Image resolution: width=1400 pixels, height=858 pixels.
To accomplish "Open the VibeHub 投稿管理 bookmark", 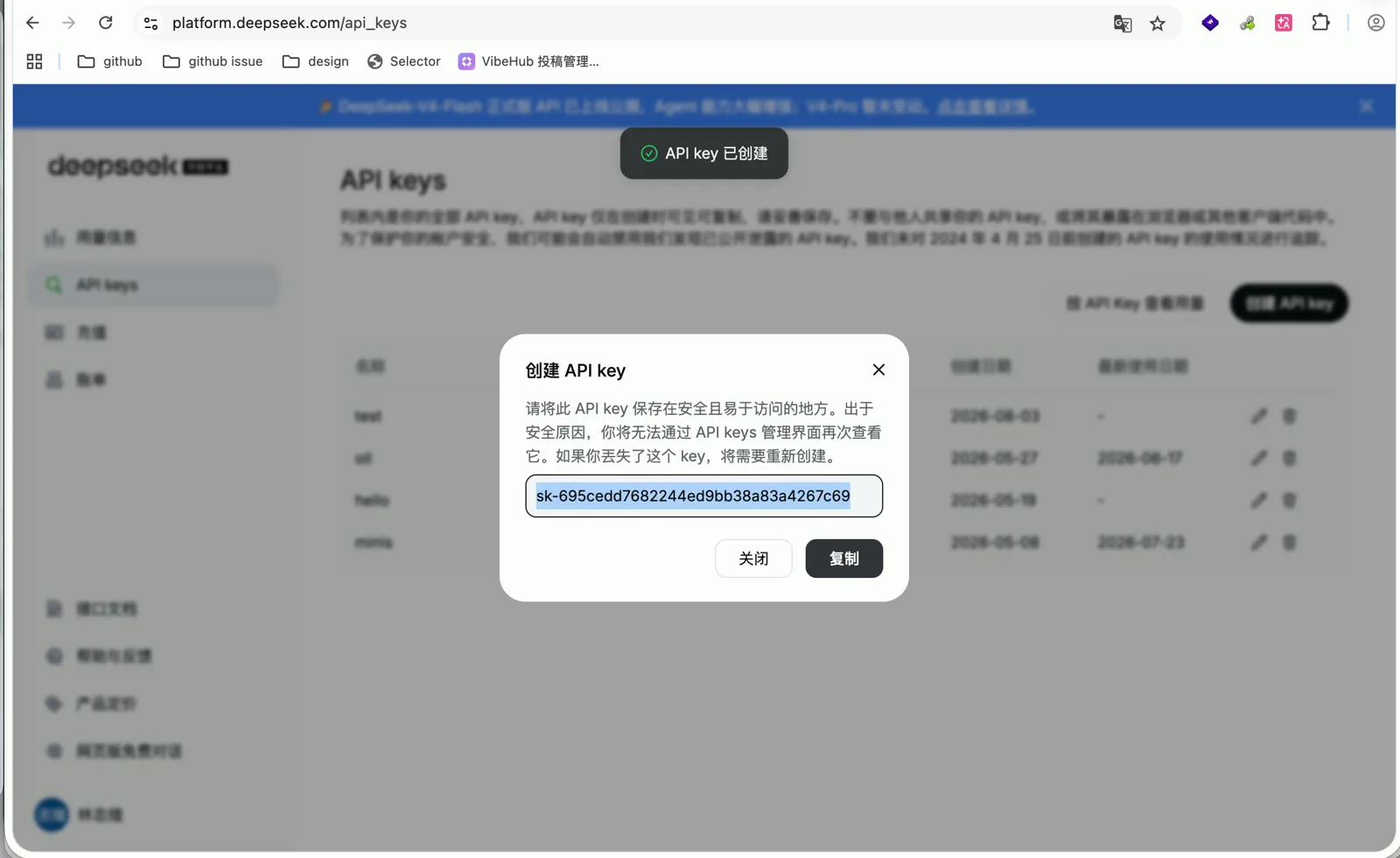I will (x=528, y=61).
